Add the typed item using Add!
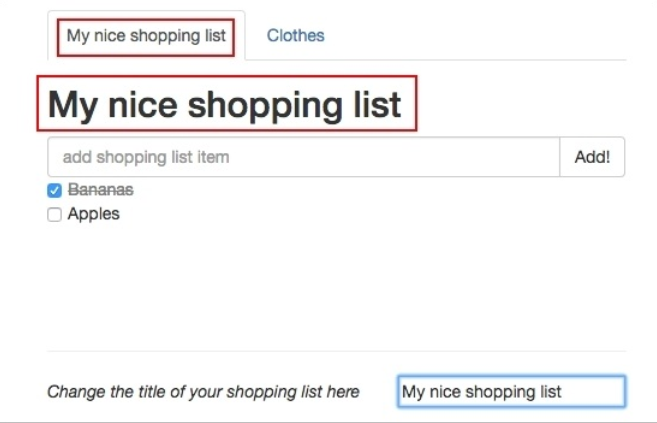 592,157
